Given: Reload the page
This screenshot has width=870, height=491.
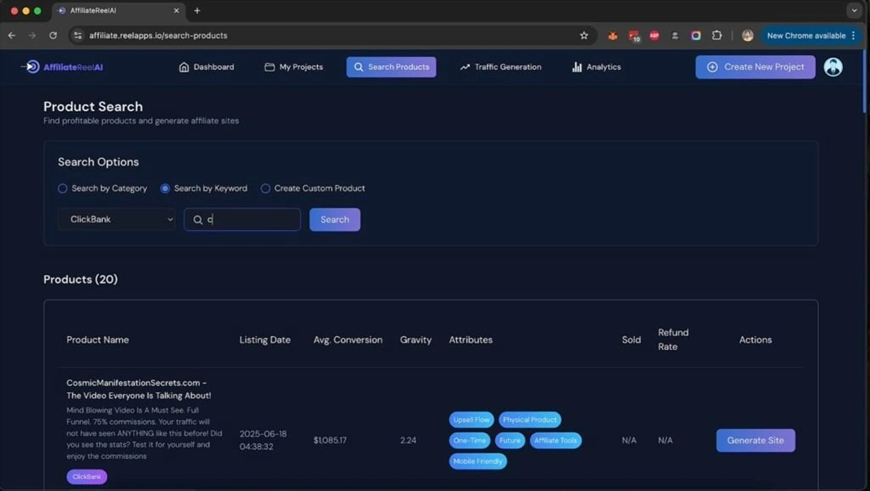Looking at the screenshot, I should tap(53, 36).
